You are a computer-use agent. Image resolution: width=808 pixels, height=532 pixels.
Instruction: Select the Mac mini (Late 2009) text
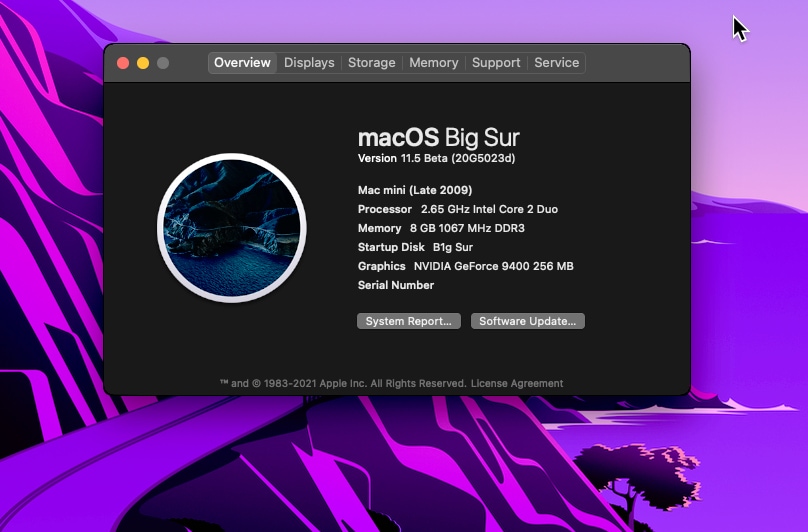pyautogui.click(x=415, y=190)
